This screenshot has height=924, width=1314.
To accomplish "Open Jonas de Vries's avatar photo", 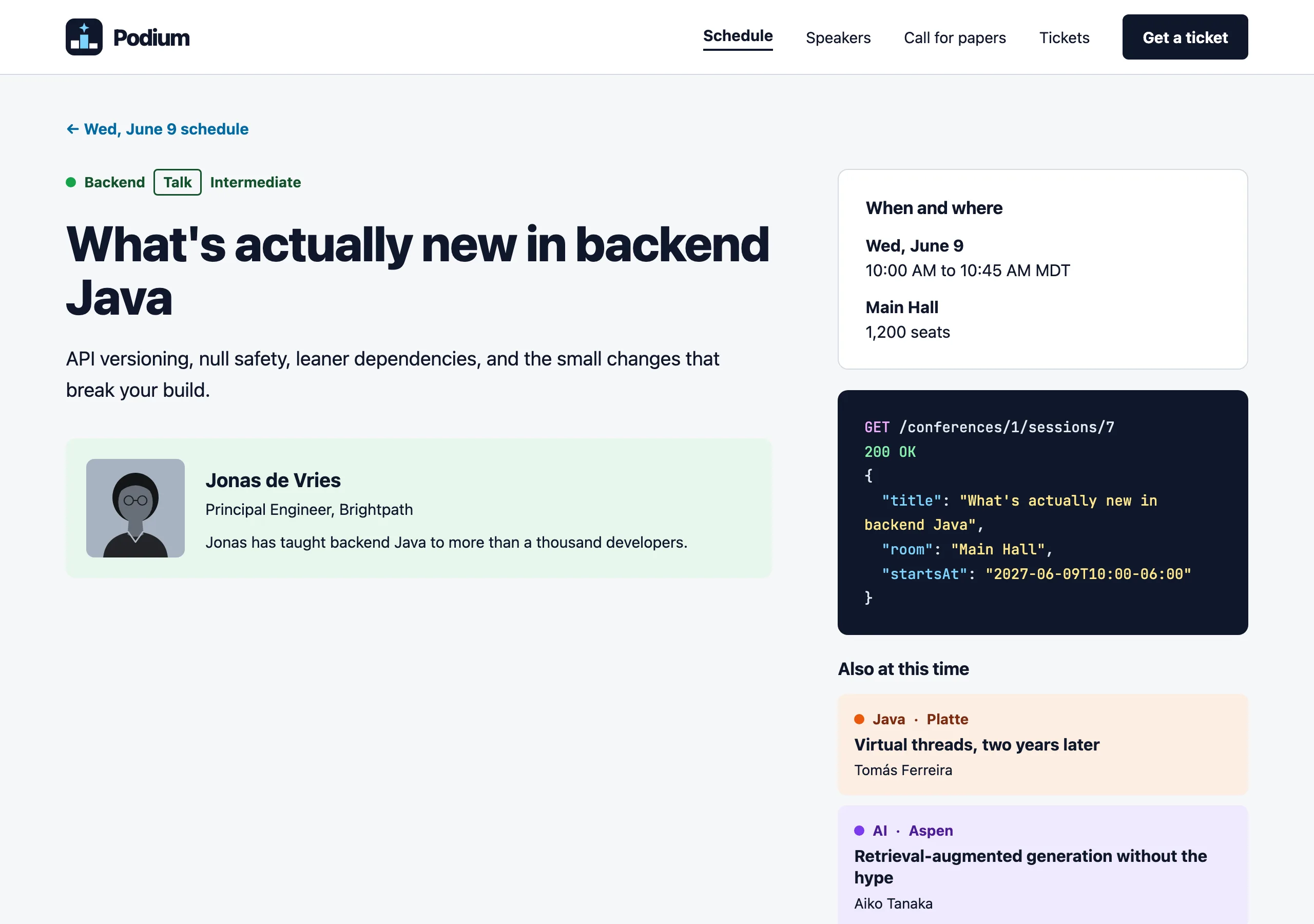I will pyautogui.click(x=136, y=508).
